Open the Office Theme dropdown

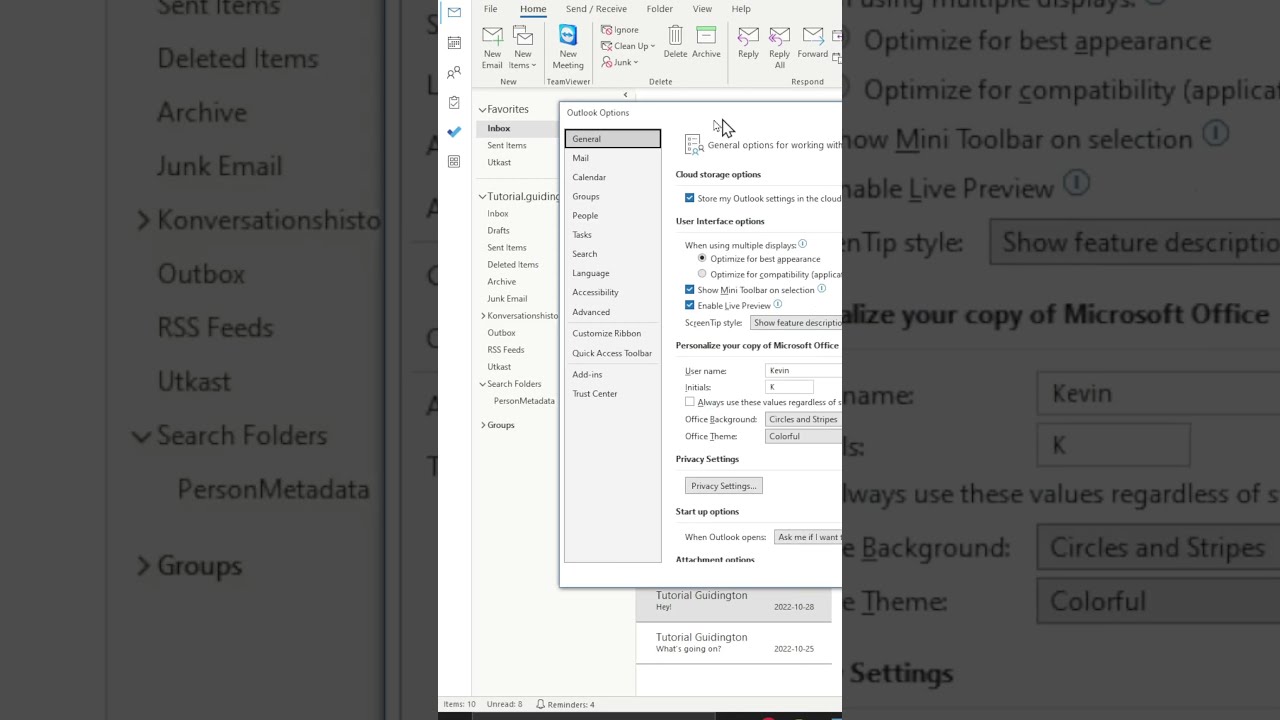point(803,436)
